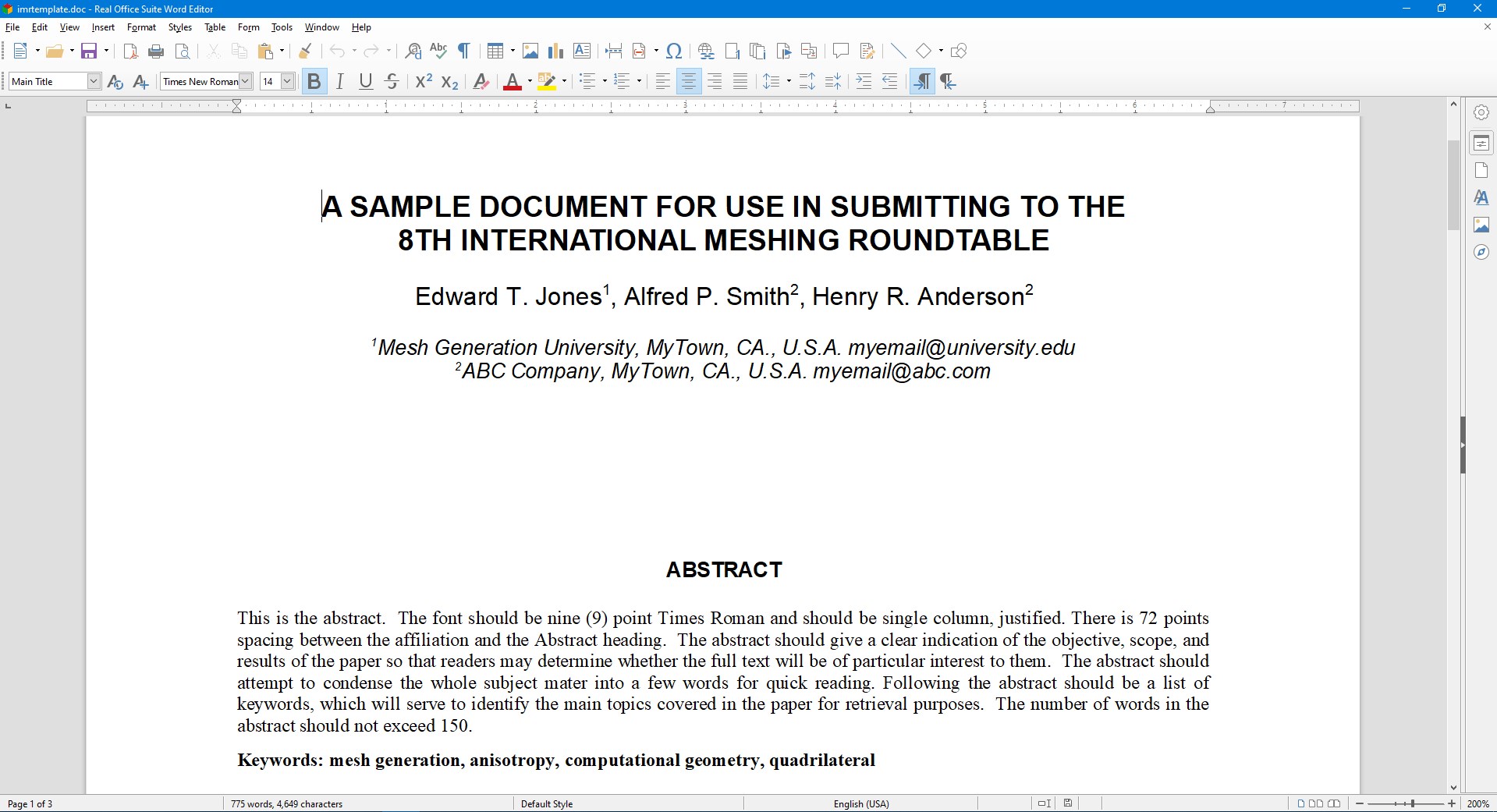The width and height of the screenshot is (1497, 812).
Task: Click English (USA) language field
Action: [x=861, y=803]
